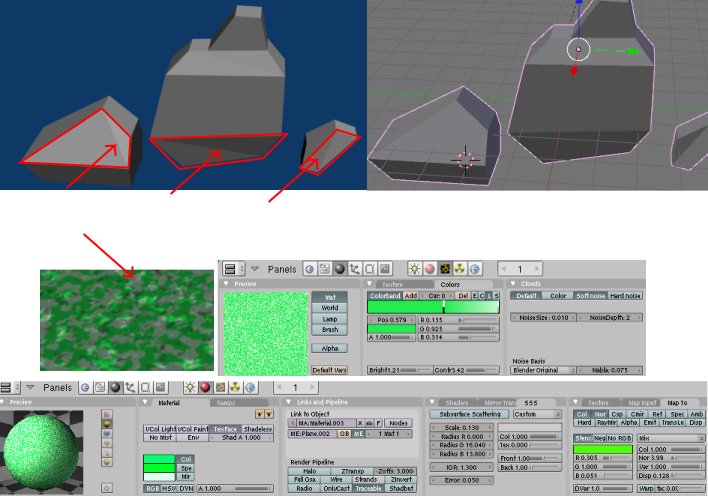Collapse the material Preview panel
708x500 pixels.
(3, 402)
